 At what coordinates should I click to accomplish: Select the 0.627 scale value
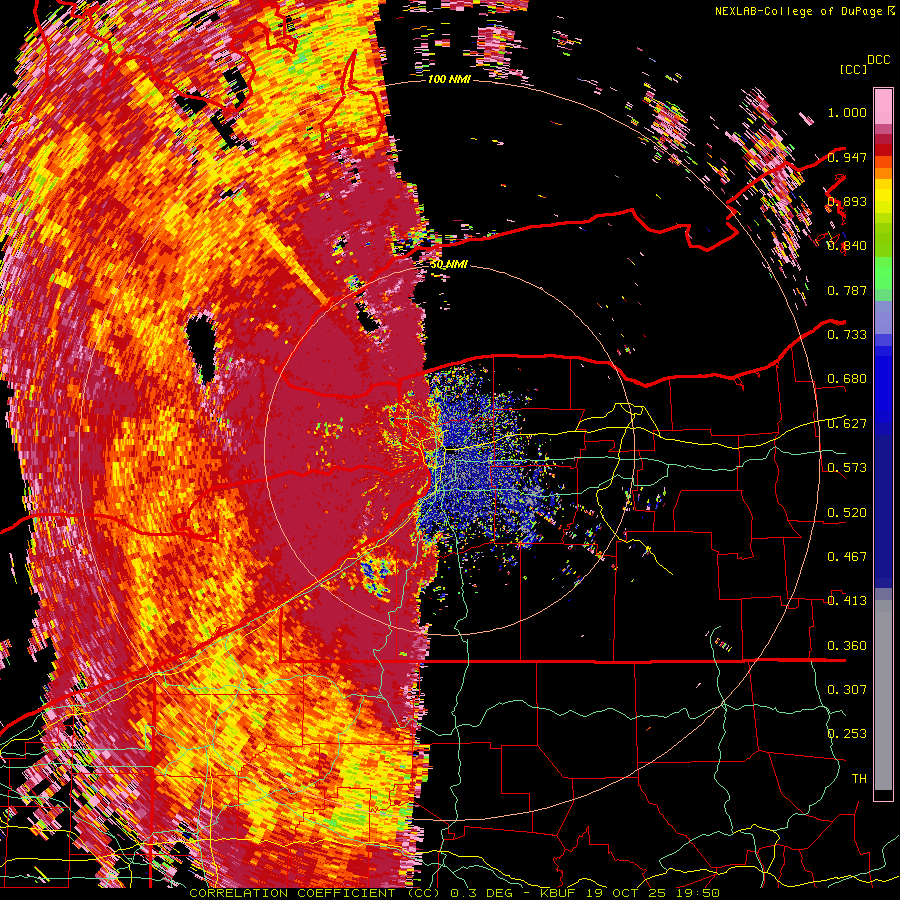coord(847,424)
